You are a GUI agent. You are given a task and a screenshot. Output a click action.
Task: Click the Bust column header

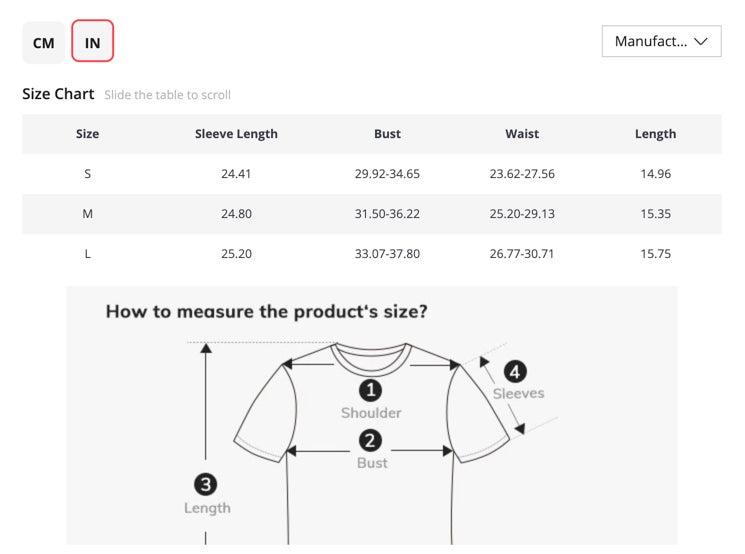point(387,134)
